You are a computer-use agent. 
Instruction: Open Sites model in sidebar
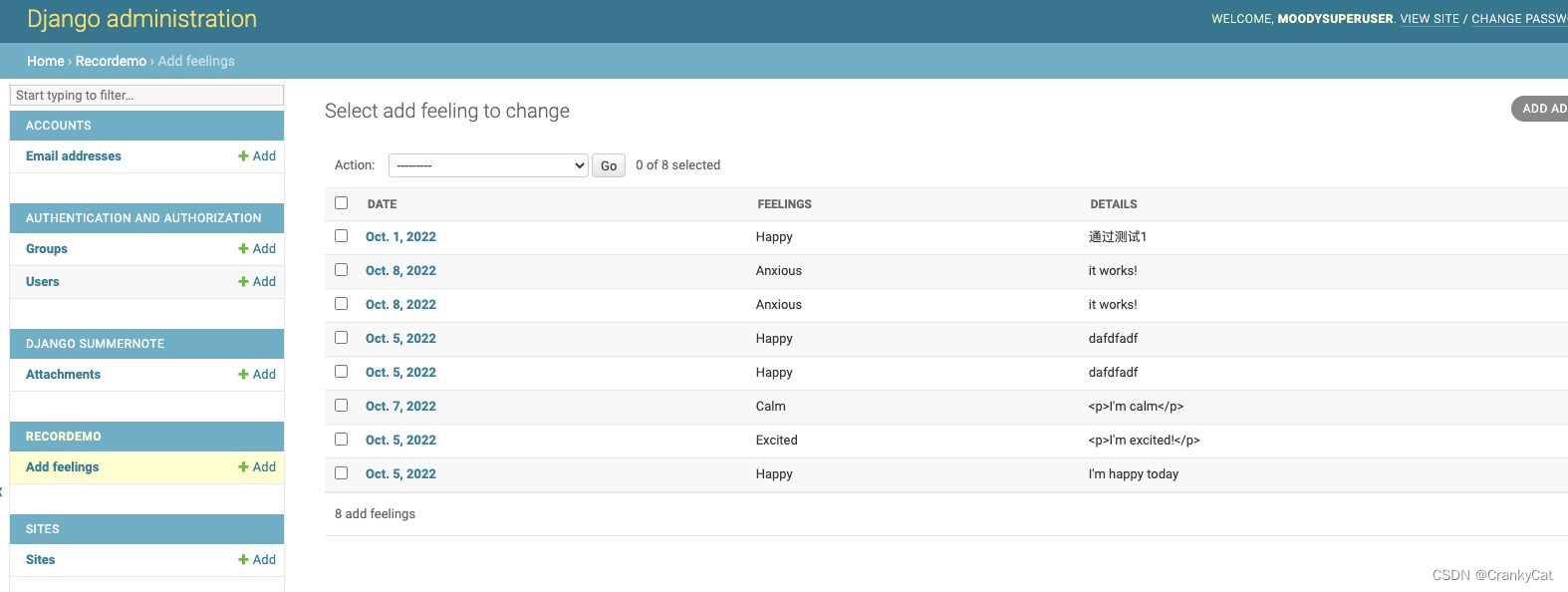tap(41, 560)
